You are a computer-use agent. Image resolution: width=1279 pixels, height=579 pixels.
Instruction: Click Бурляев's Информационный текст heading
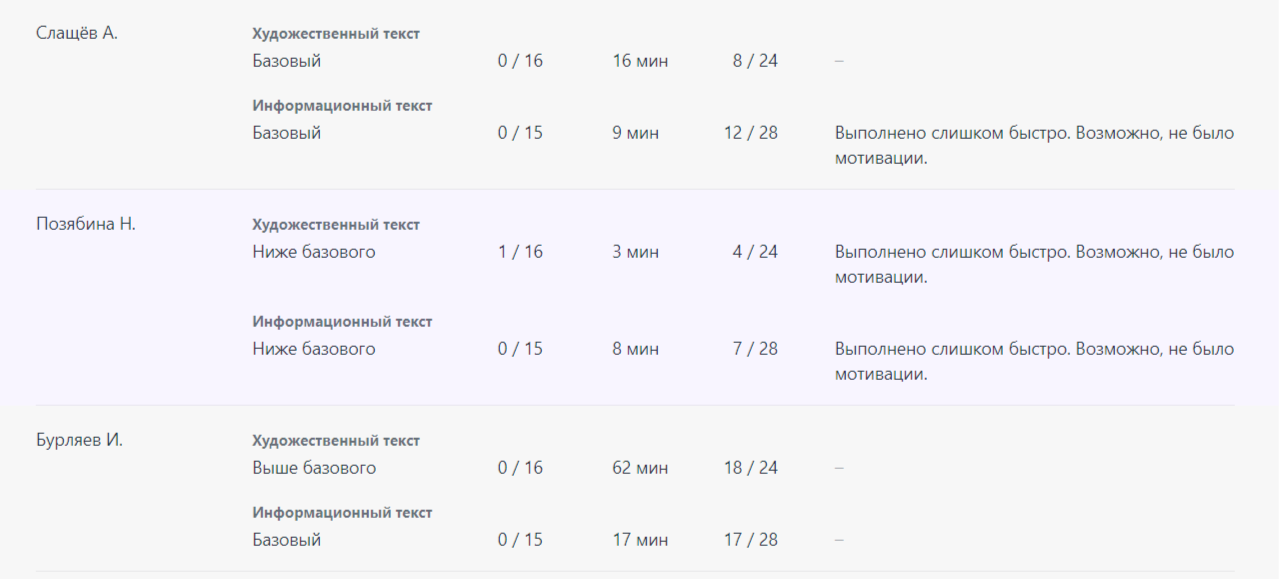[342, 513]
